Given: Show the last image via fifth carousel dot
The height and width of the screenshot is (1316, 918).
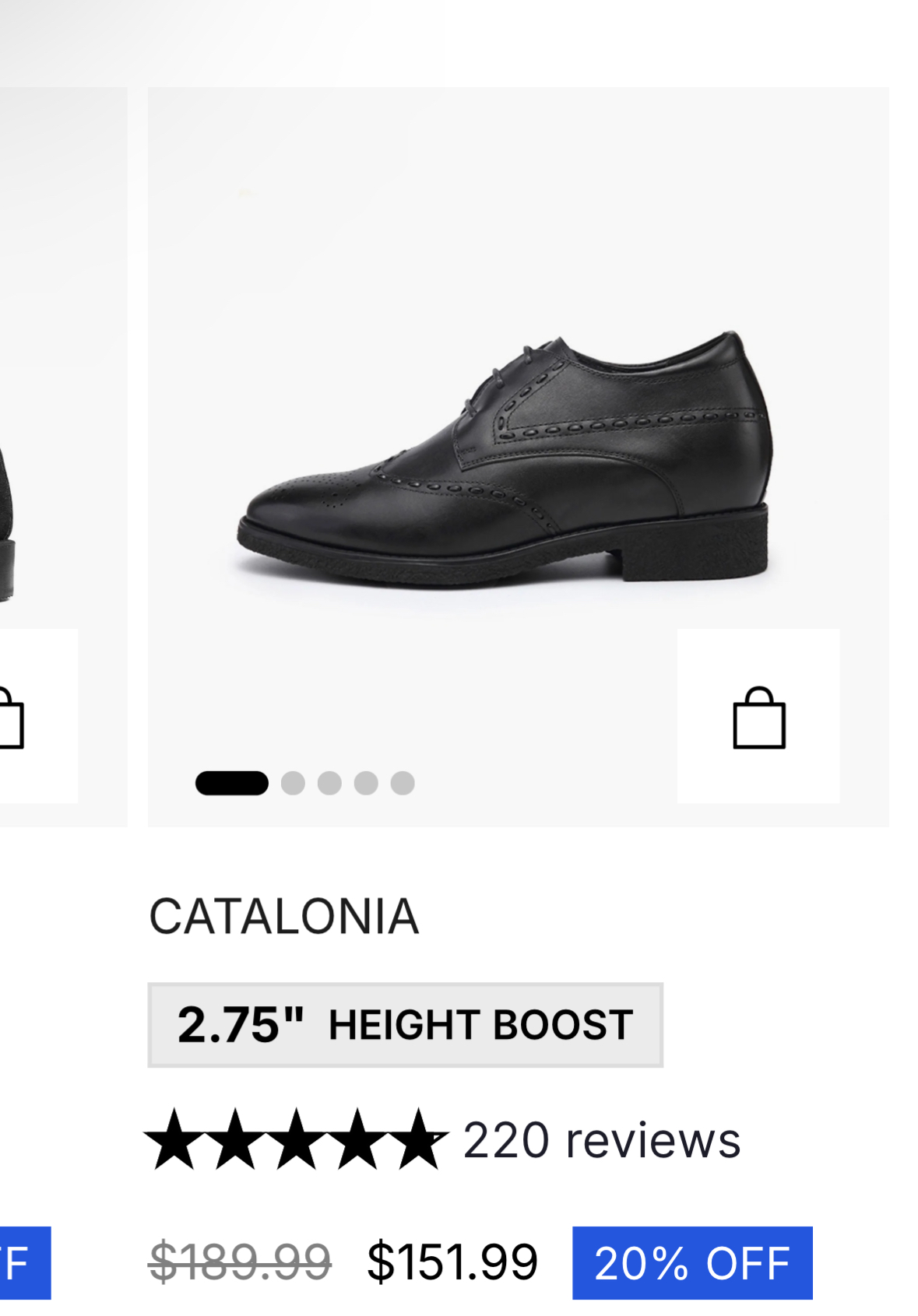Looking at the screenshot, I should pos(403,783).
